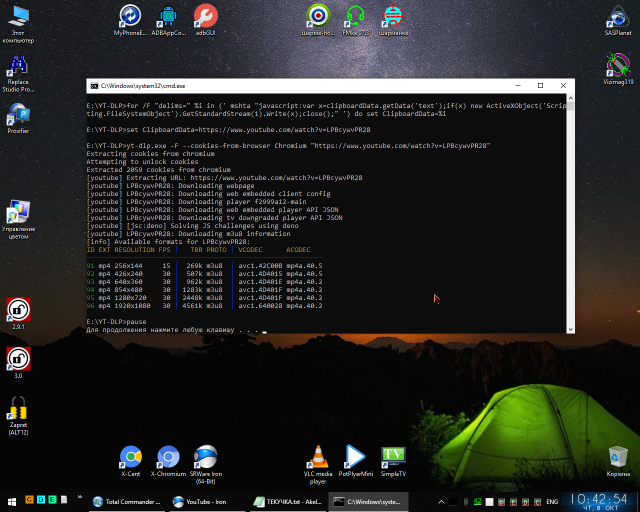640x512 pixels.
Task: Select the padlock shortcut labeled 2.9.1
Action: [x=18, y=314]
